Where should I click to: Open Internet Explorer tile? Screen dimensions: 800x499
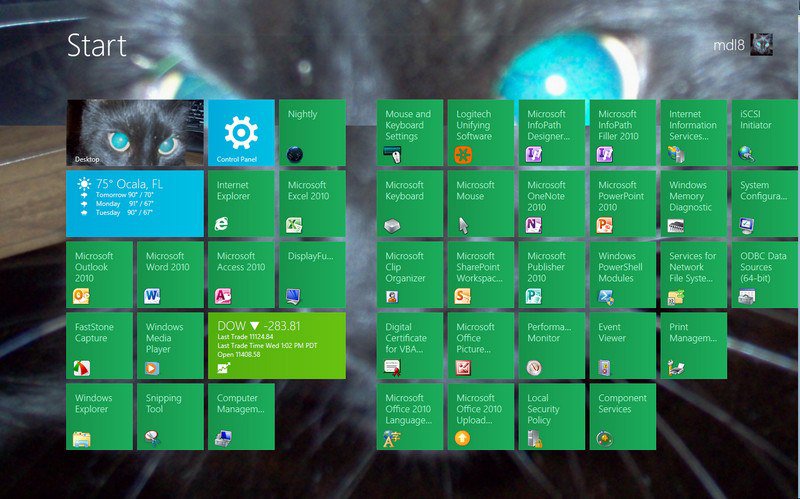click(x=241, y=204)
